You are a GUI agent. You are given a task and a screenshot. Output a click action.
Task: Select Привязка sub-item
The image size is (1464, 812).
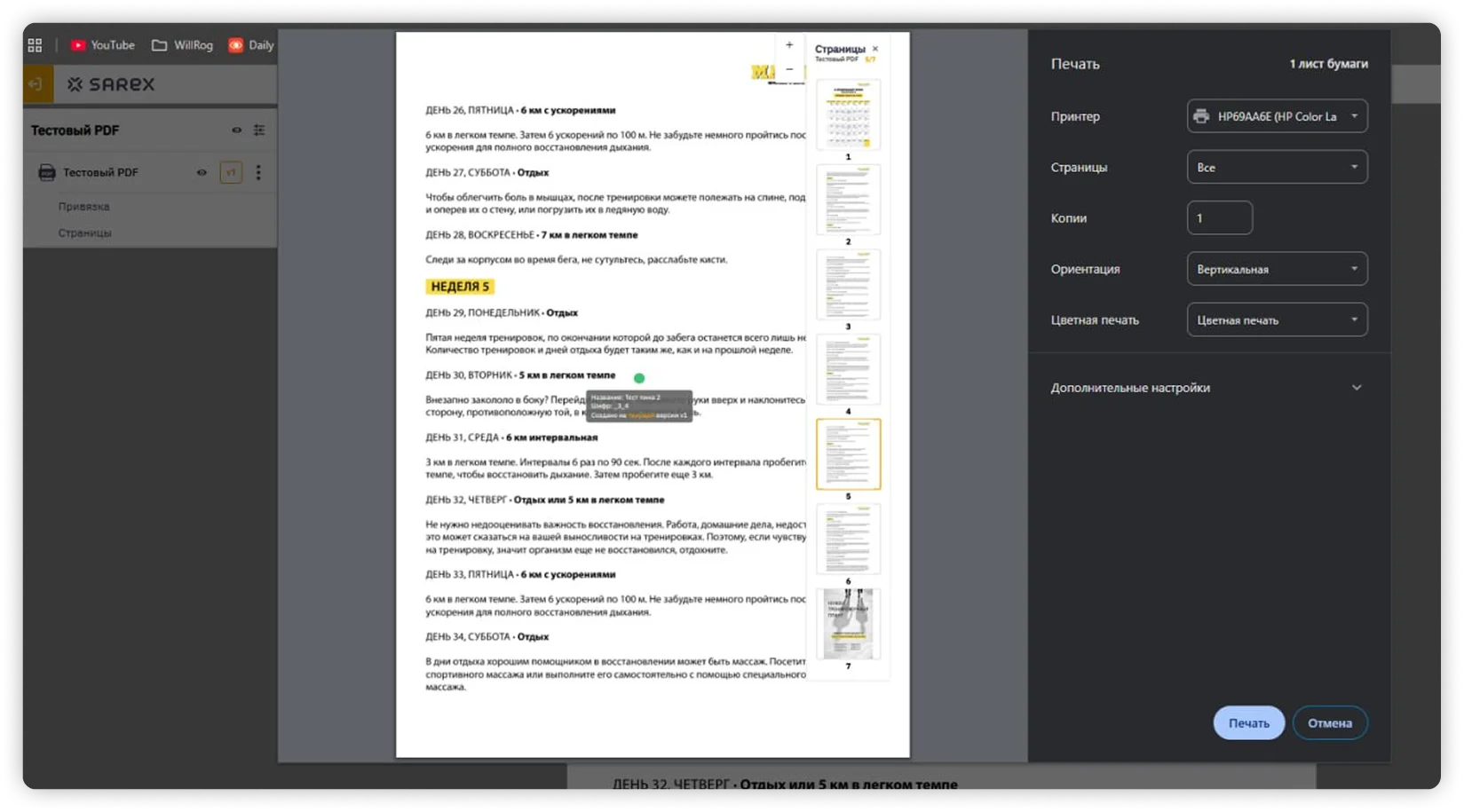click(x=83, y=206)
